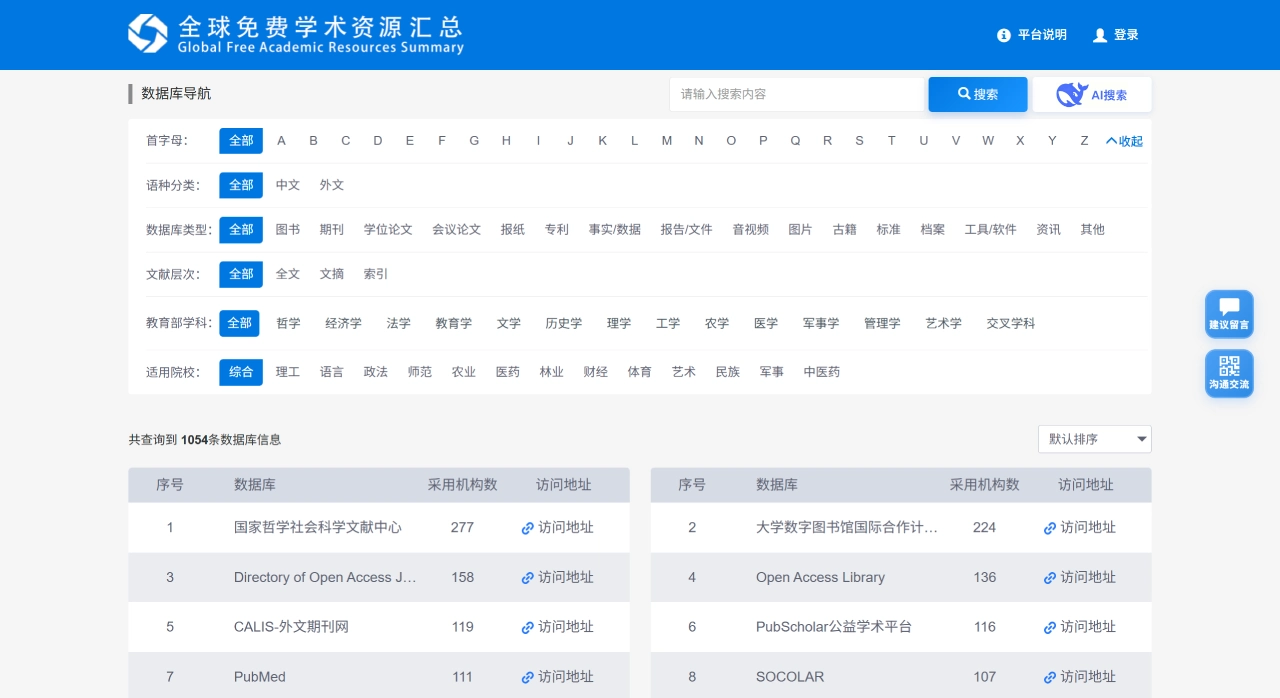Click 登录 text link
Screen dimensions: 1280x698
tap(1126, 35)
